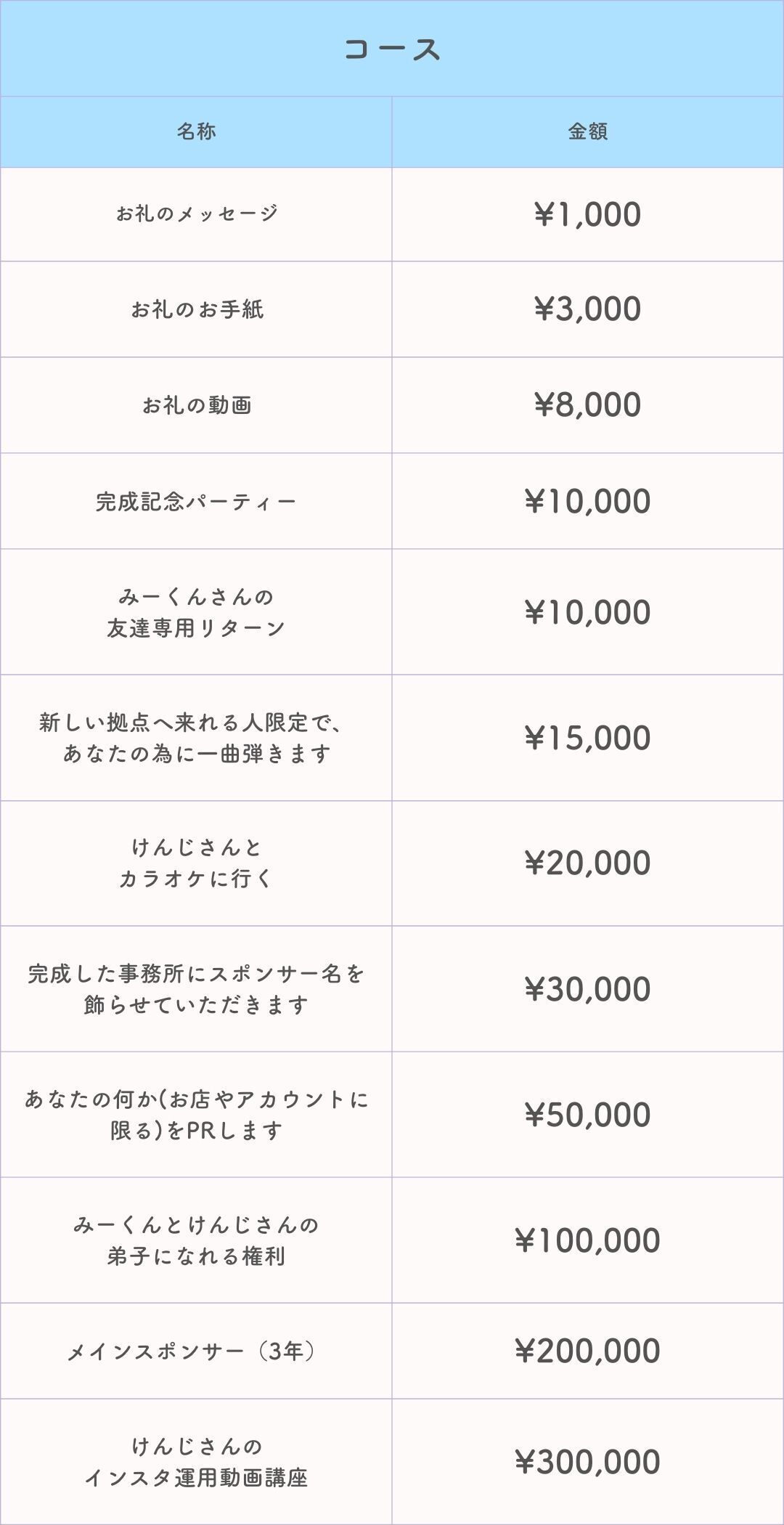Click the ¥50,000 price cell
Screen dimensions: 784x1525
(587, 1115)
